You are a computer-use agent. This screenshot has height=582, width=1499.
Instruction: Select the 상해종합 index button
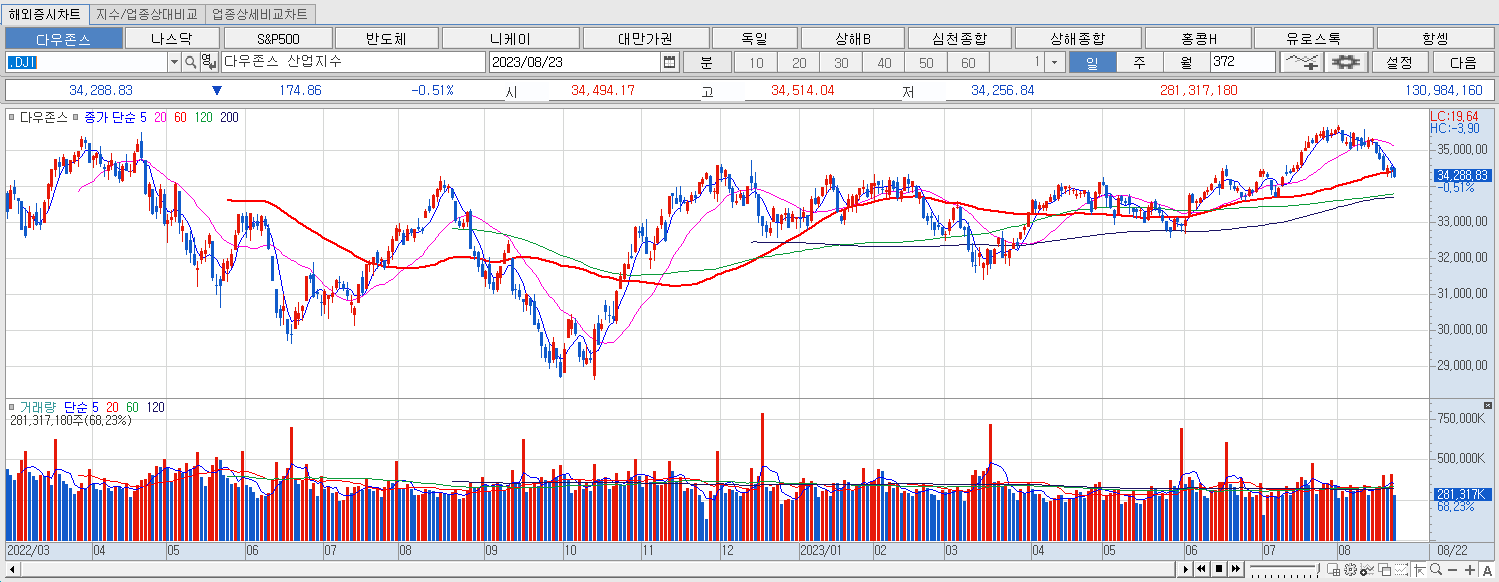point(1077,38)
